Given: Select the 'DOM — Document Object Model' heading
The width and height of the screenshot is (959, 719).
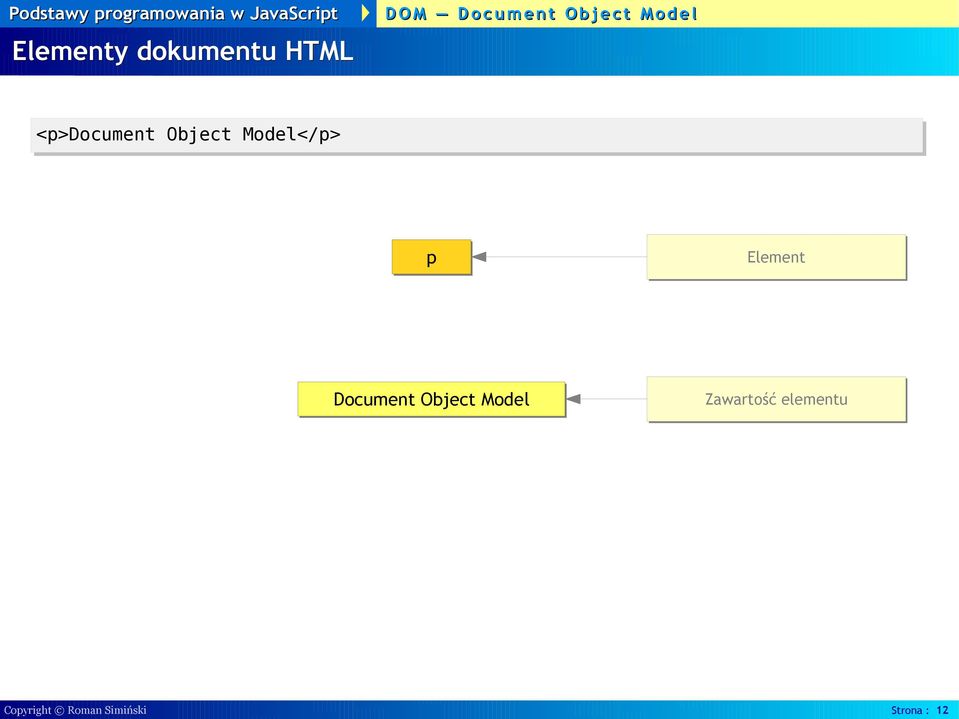Looking at the screenshot, I should [541, 13].
